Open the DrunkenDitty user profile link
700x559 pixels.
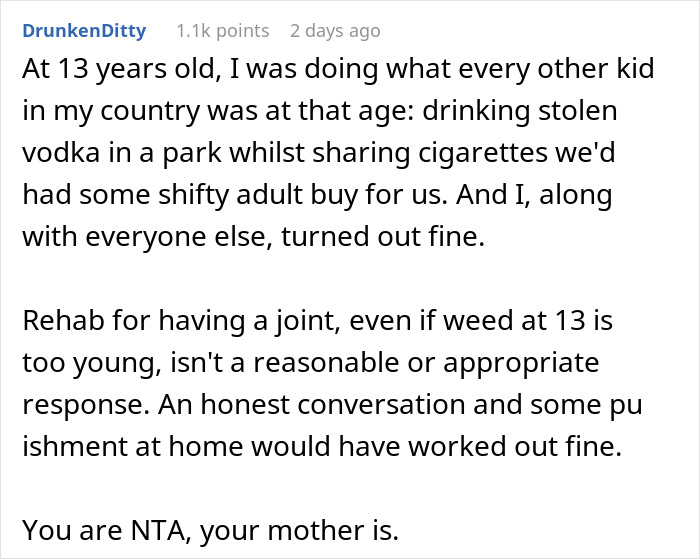tap(84, 31)
